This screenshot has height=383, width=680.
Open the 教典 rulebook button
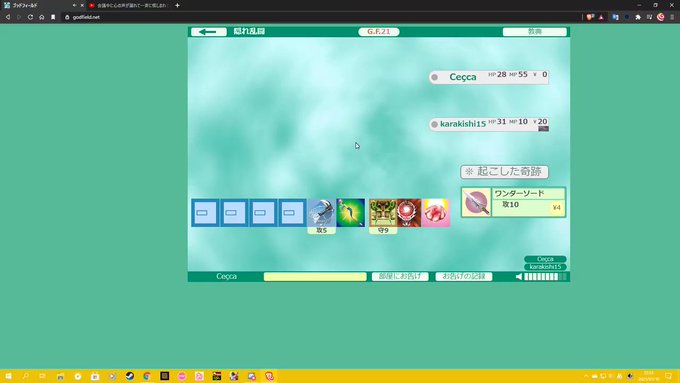point(534,32)
